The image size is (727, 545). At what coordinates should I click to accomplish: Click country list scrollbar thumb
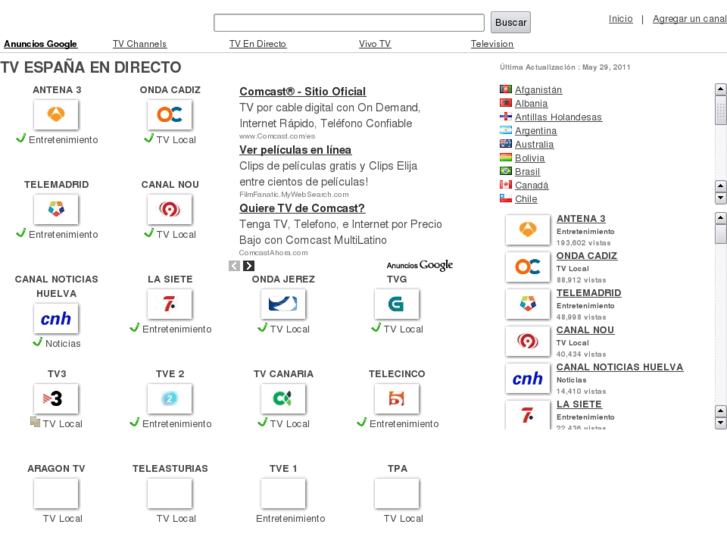coord(721,110)
